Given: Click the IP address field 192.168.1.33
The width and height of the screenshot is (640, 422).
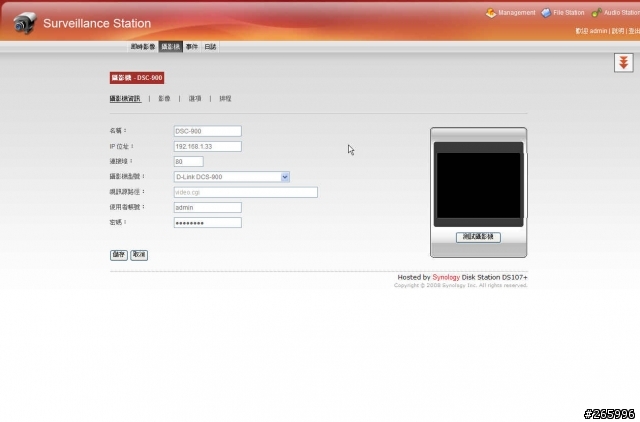Looking at the screenshot, I should 207,146.
